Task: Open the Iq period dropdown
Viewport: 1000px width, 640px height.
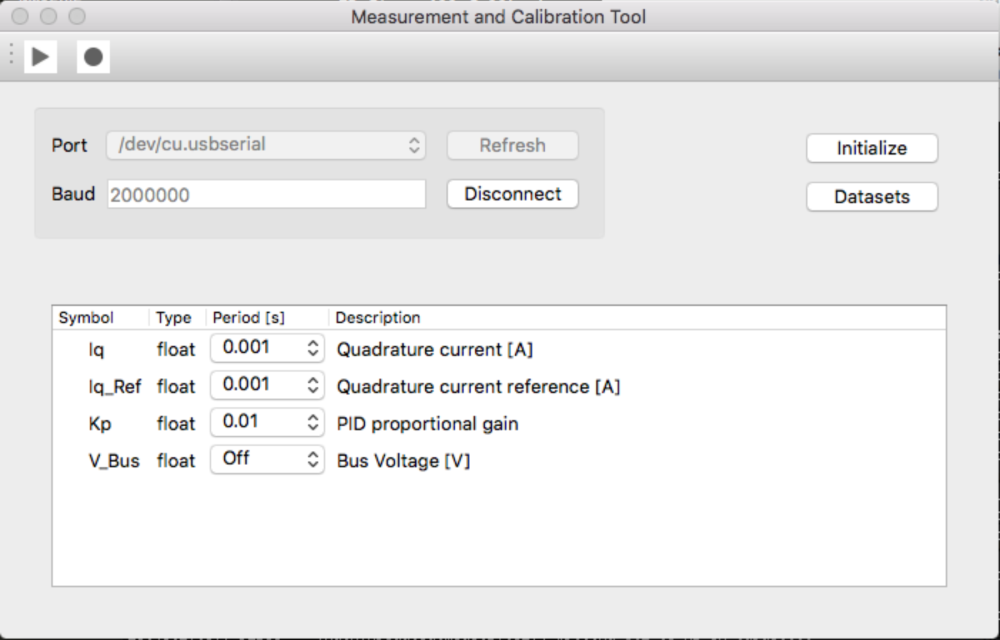Action: (267, 348)
